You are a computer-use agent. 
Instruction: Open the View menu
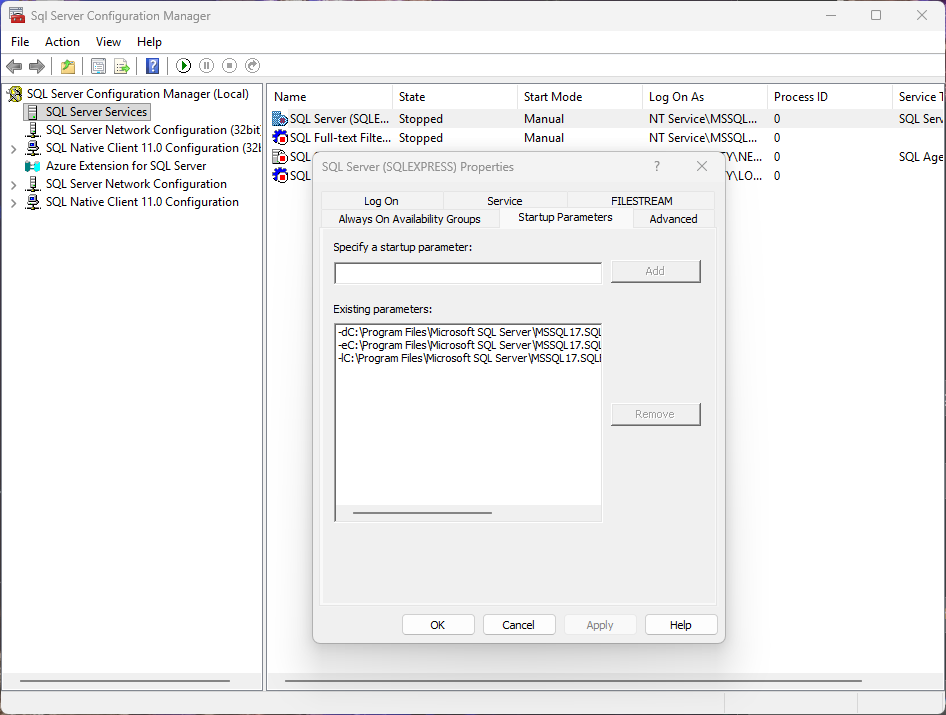point(108,42)
